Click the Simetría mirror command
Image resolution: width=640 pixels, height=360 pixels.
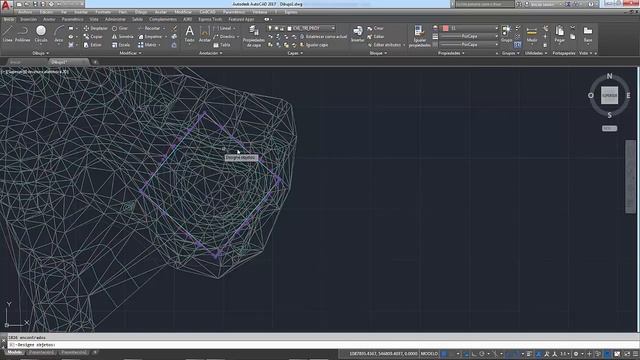coord(122,37)
